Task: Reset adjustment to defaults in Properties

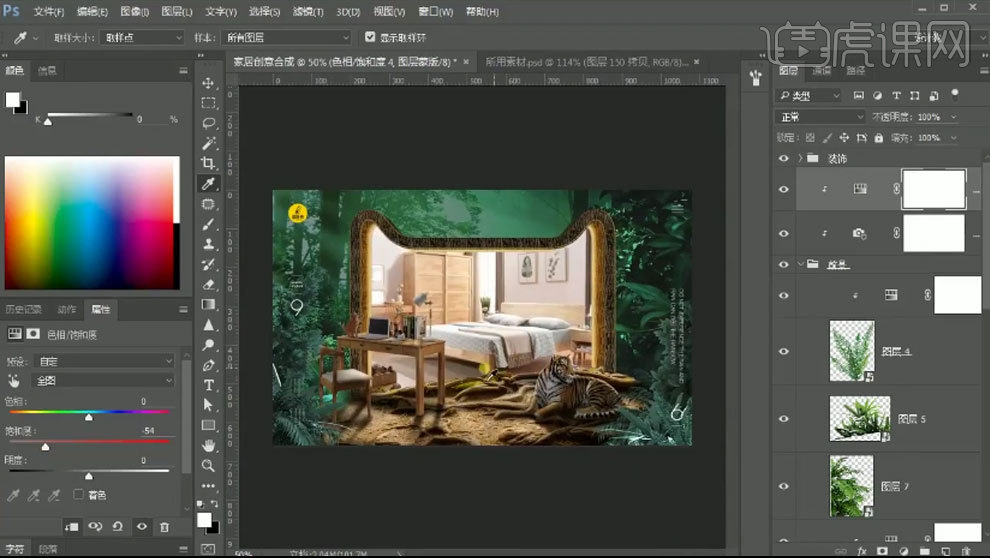Action: tap(118, 526)
